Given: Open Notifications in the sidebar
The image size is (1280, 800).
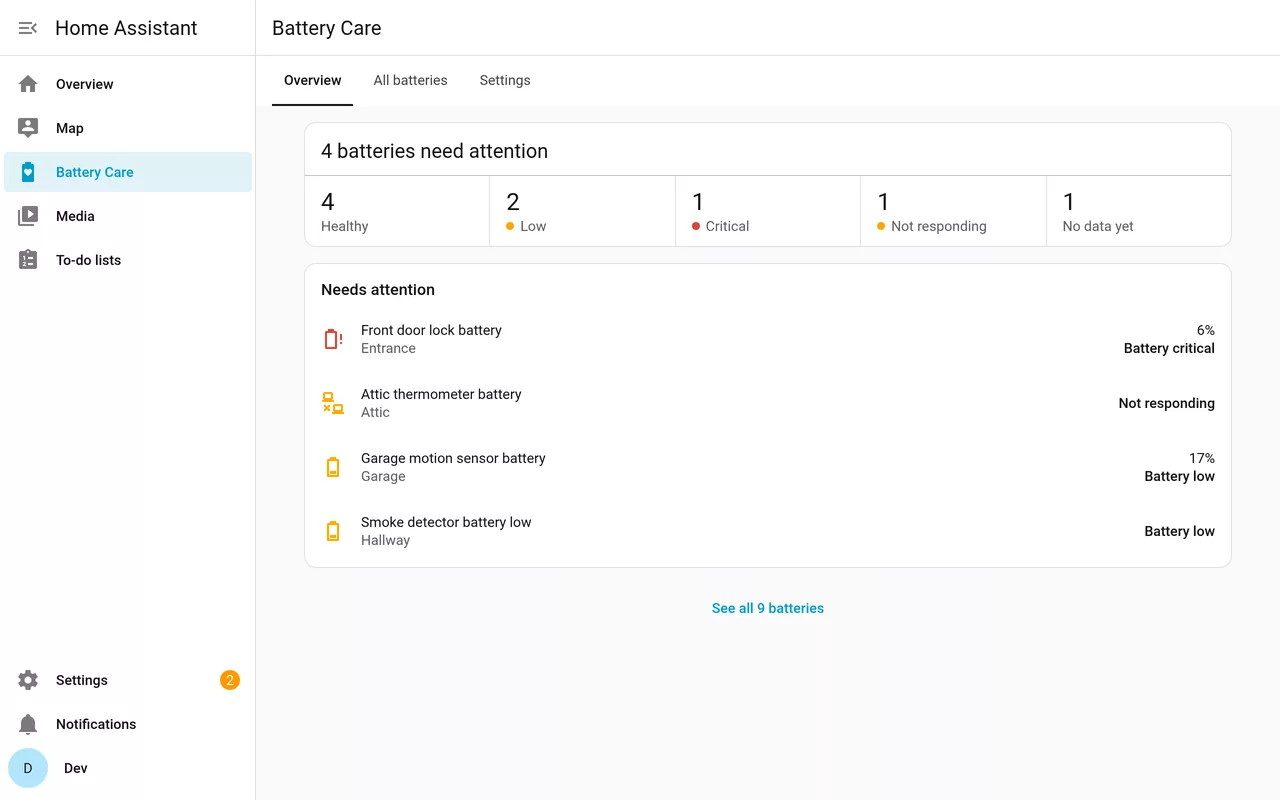Looking at the screenshot, I should click(128, 724).
